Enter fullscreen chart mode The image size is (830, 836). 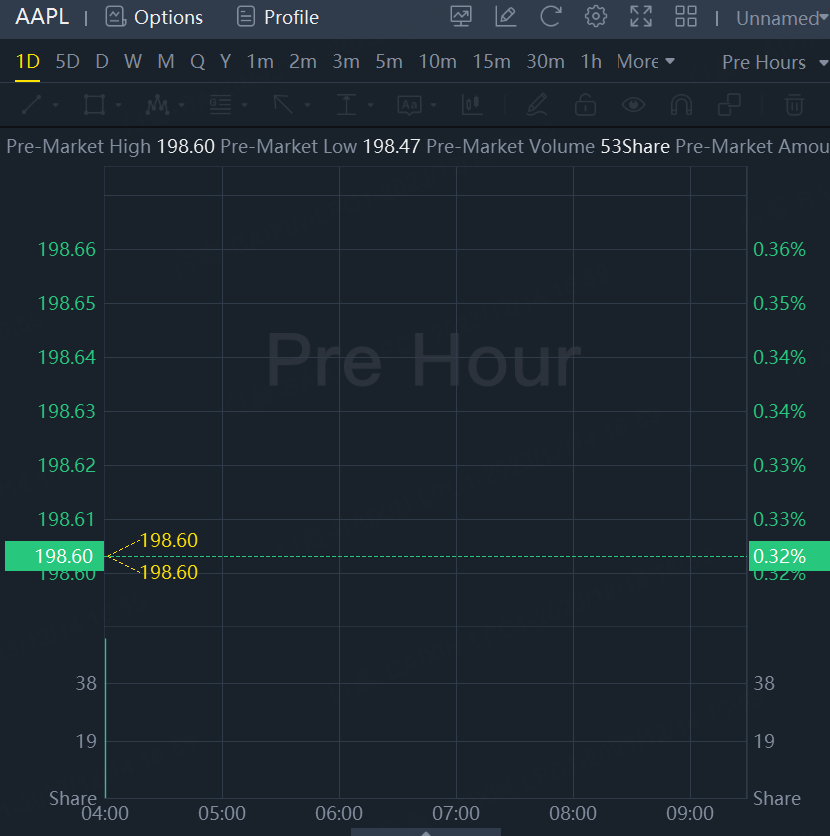[641, 17]
